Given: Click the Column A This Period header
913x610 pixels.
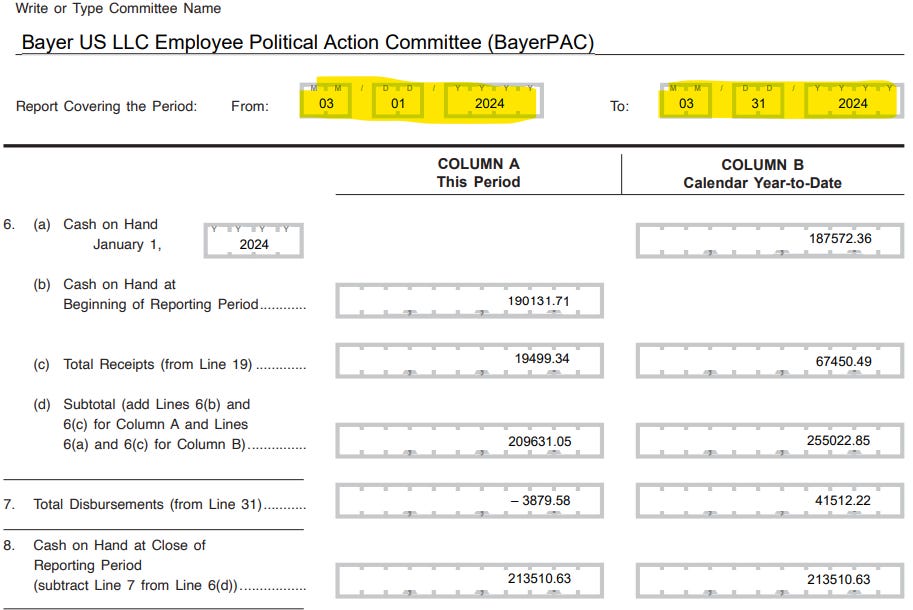Looking at the screenshot, I should [x=479, y=173].
